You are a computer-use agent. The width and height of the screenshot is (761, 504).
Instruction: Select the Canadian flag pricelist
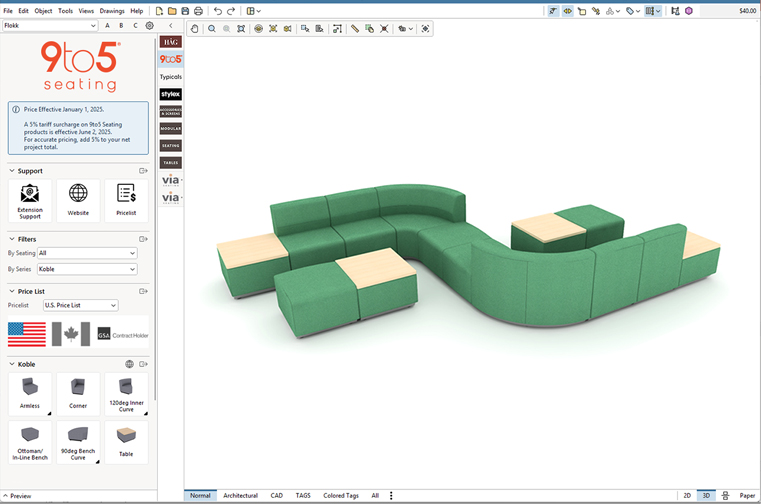point(71,333)
